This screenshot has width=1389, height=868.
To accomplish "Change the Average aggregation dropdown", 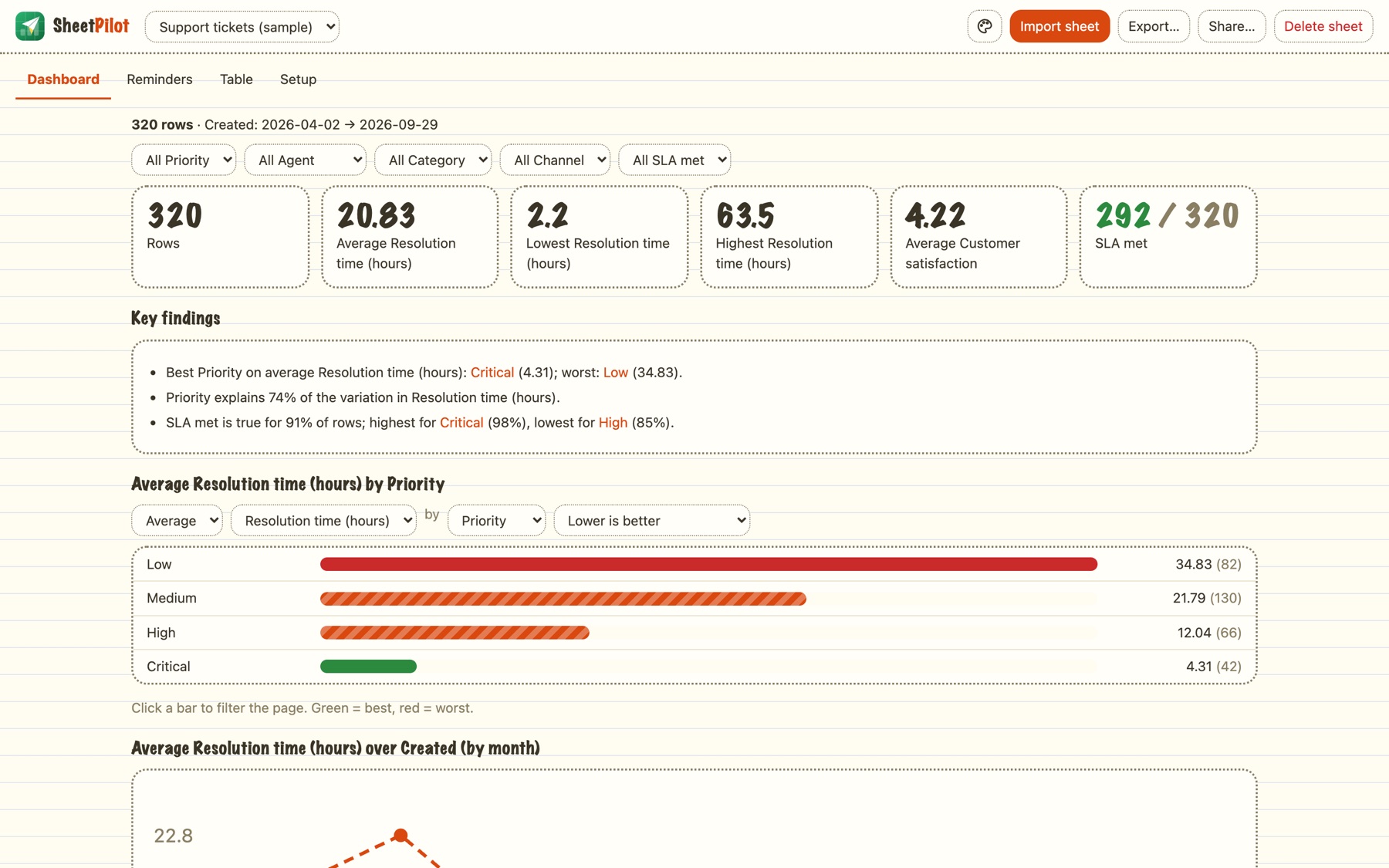I will [x=177, y=521].
